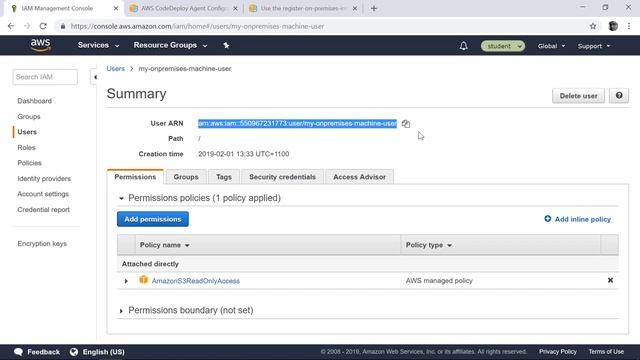Open Roles in the sidebar
640x360 pixels.
(26, 147)
